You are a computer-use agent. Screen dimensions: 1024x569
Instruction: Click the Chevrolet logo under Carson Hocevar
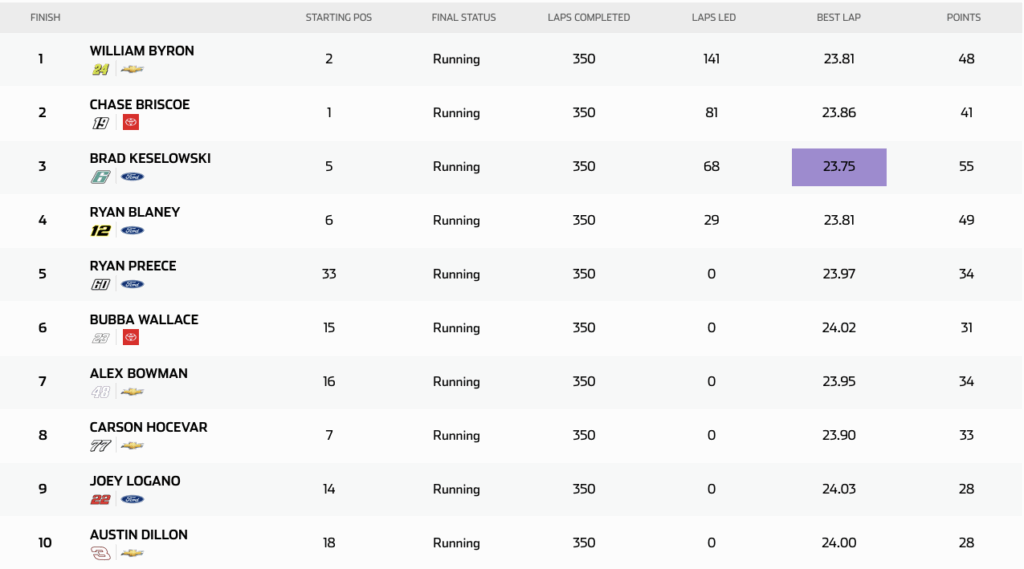[x=132, y=446]
